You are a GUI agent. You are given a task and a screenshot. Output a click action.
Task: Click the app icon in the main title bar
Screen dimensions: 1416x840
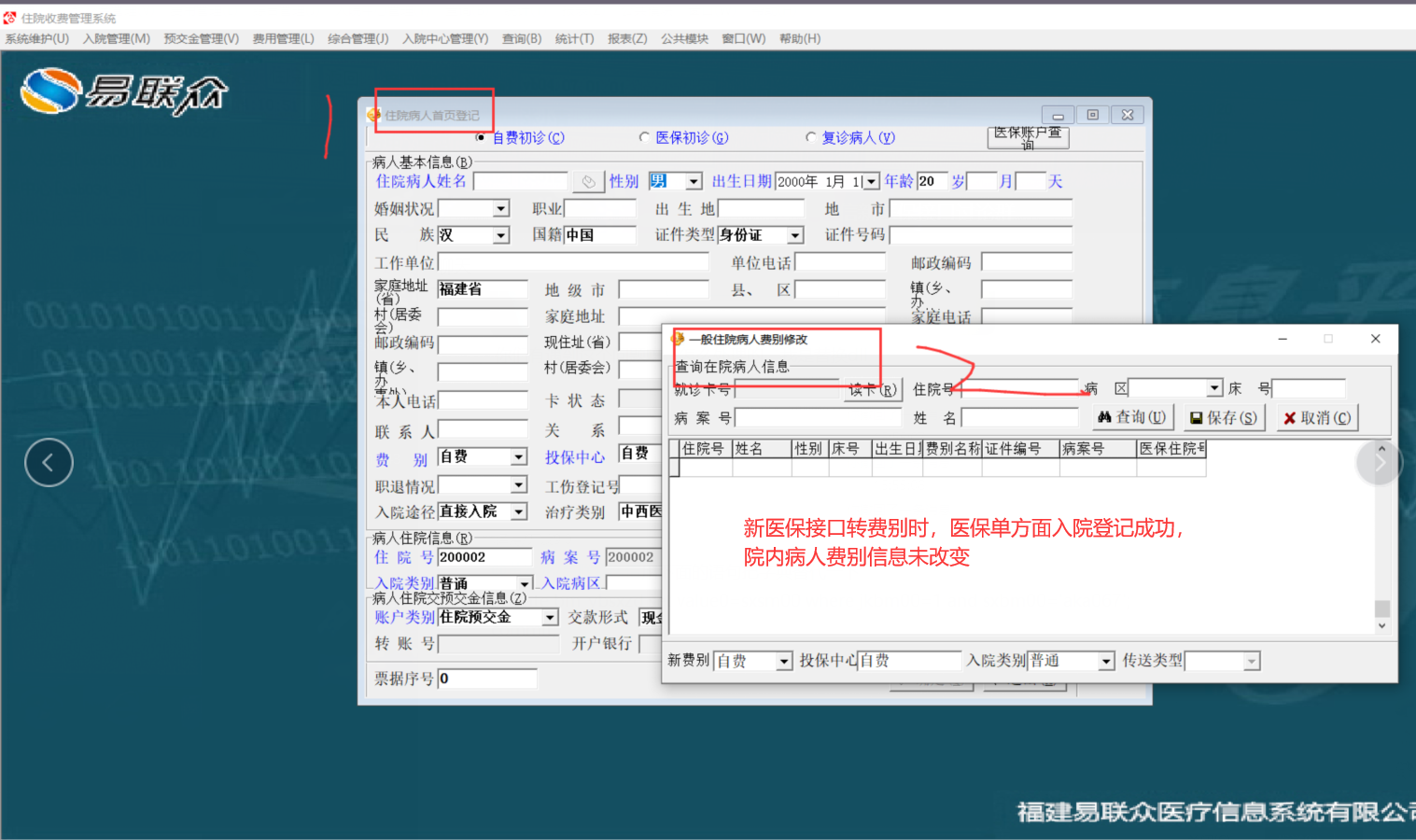coord(9,18)
